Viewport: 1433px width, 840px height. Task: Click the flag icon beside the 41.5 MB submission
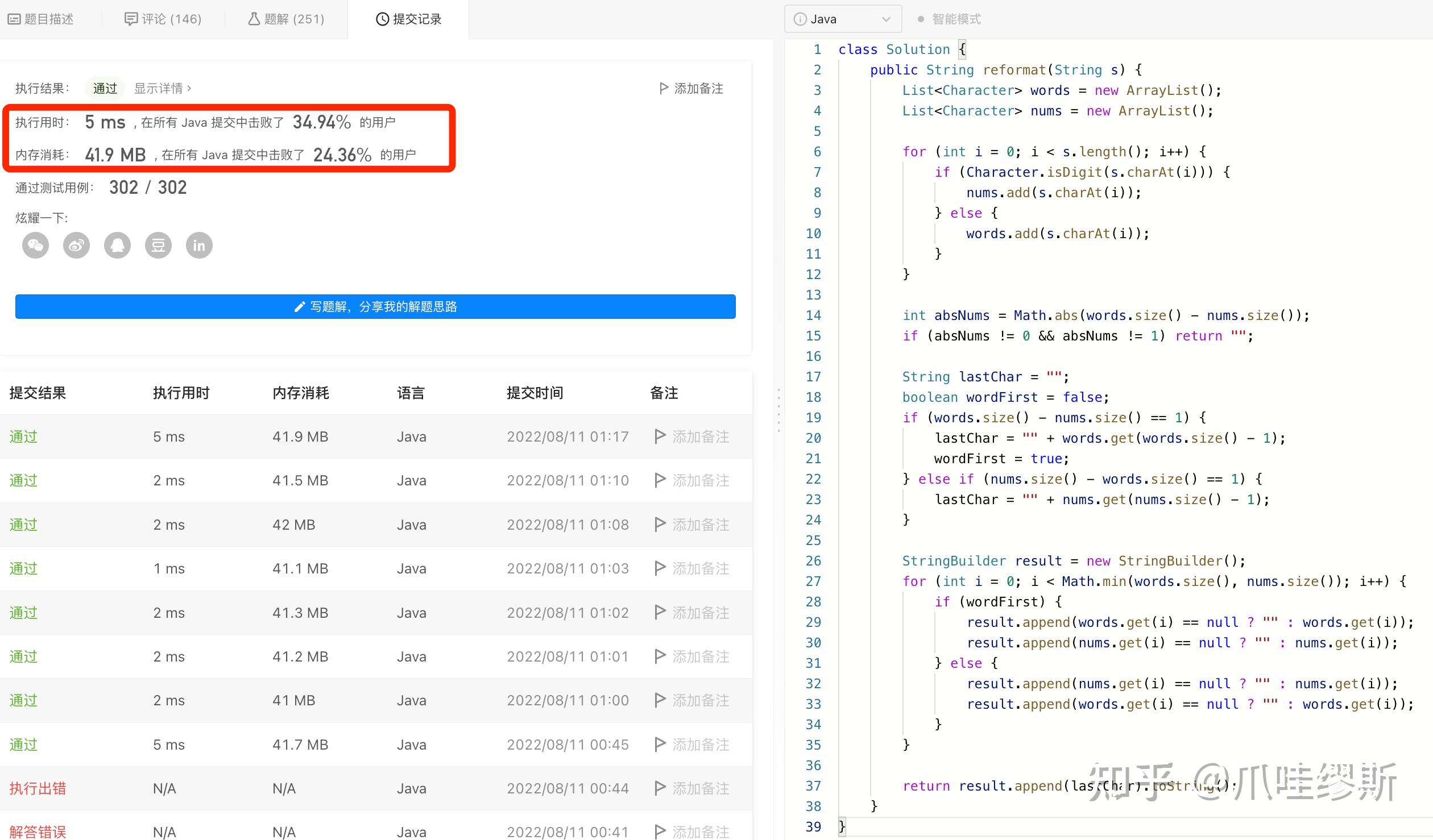(660, 480)
